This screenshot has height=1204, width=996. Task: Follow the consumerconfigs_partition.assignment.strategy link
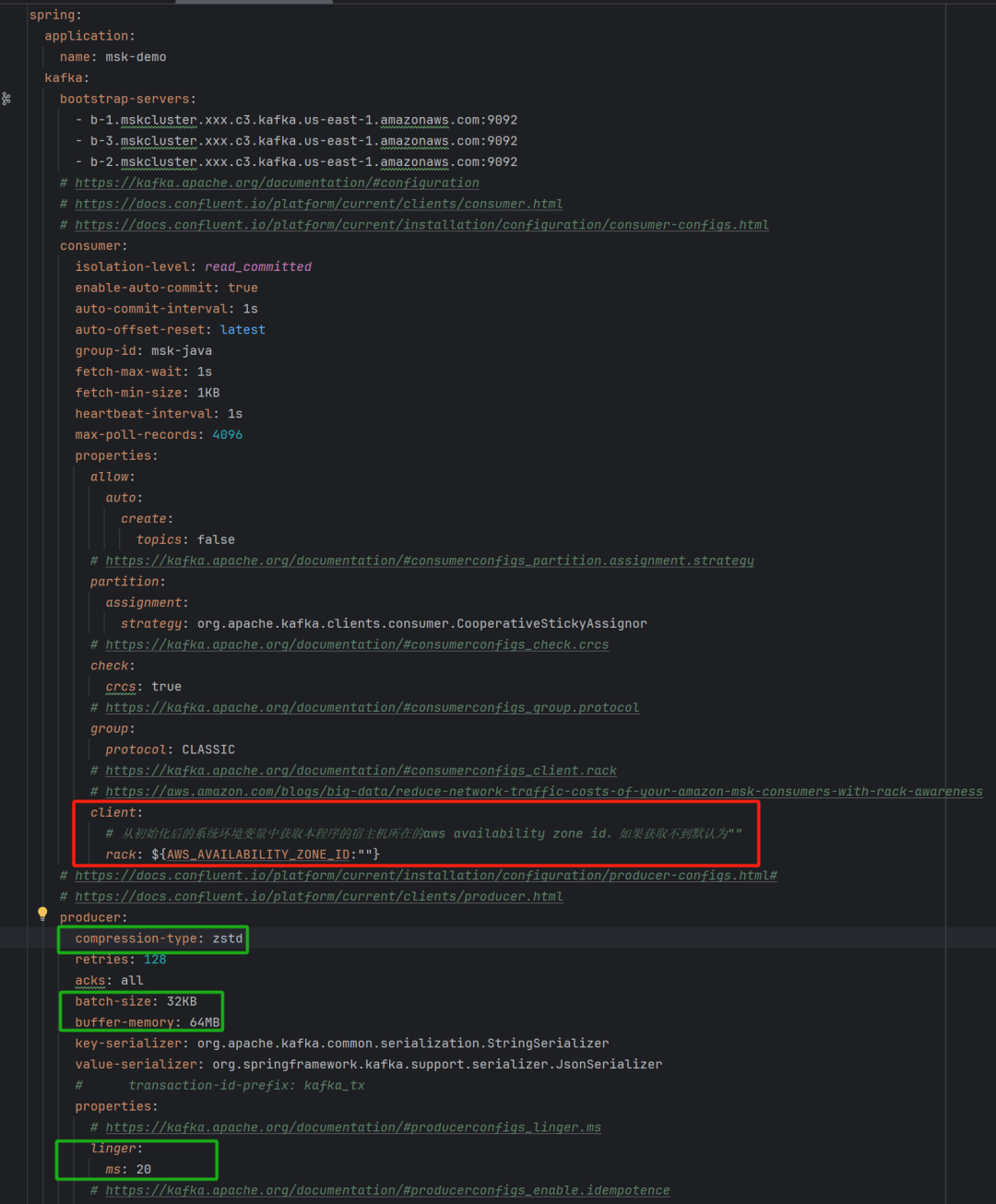pos(430,561)
